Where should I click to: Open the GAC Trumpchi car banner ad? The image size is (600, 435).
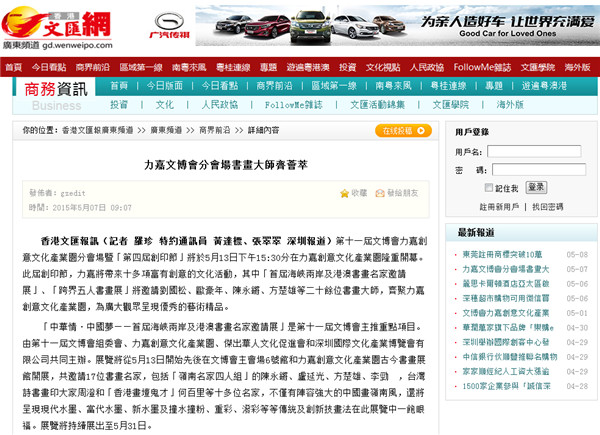(397, 26)
